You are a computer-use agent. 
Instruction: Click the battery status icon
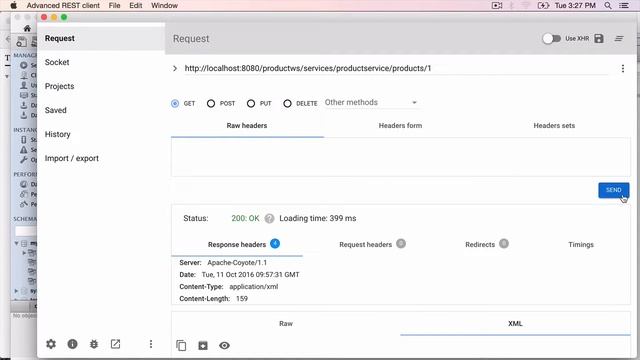[543, 5]
